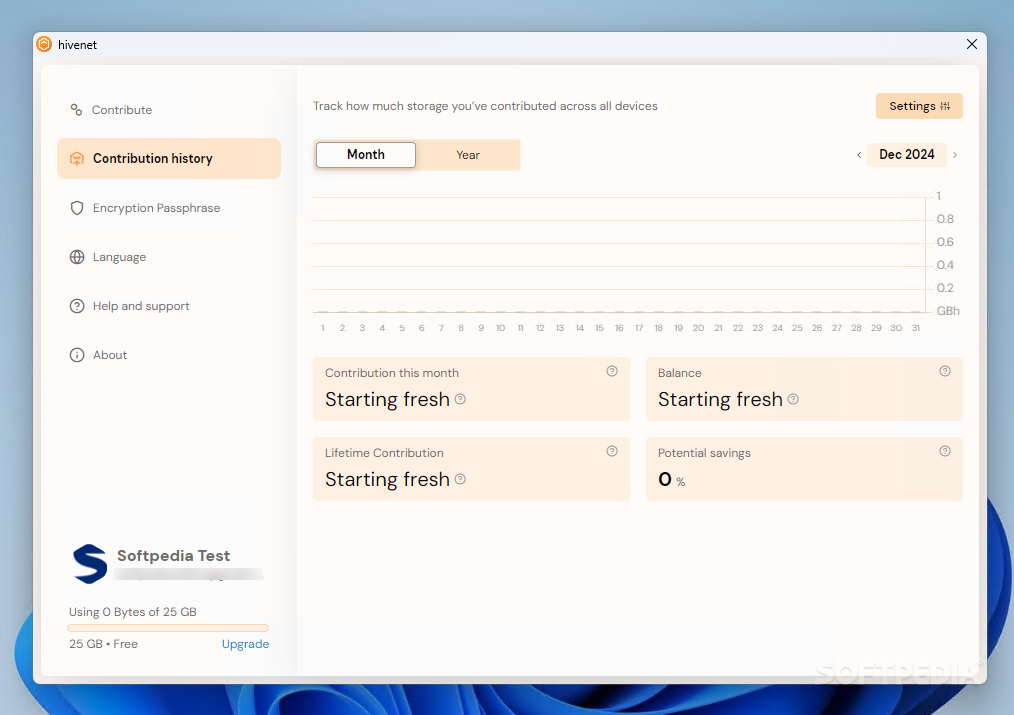Click the GBh axis unit label
The width and height of the screenshot is (1014, 715).
pyautogui.click(x=948, y=311)
